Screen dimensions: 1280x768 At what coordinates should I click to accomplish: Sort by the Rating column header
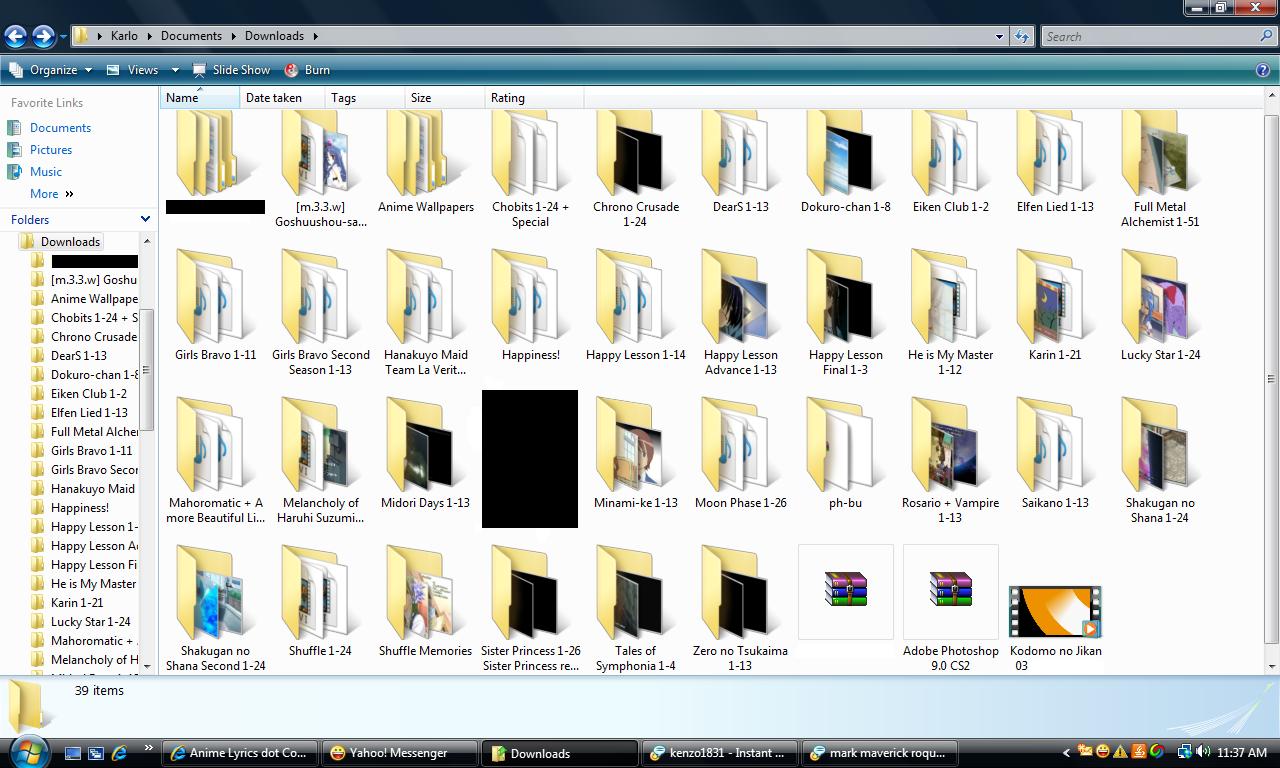[x=534, y=98]
